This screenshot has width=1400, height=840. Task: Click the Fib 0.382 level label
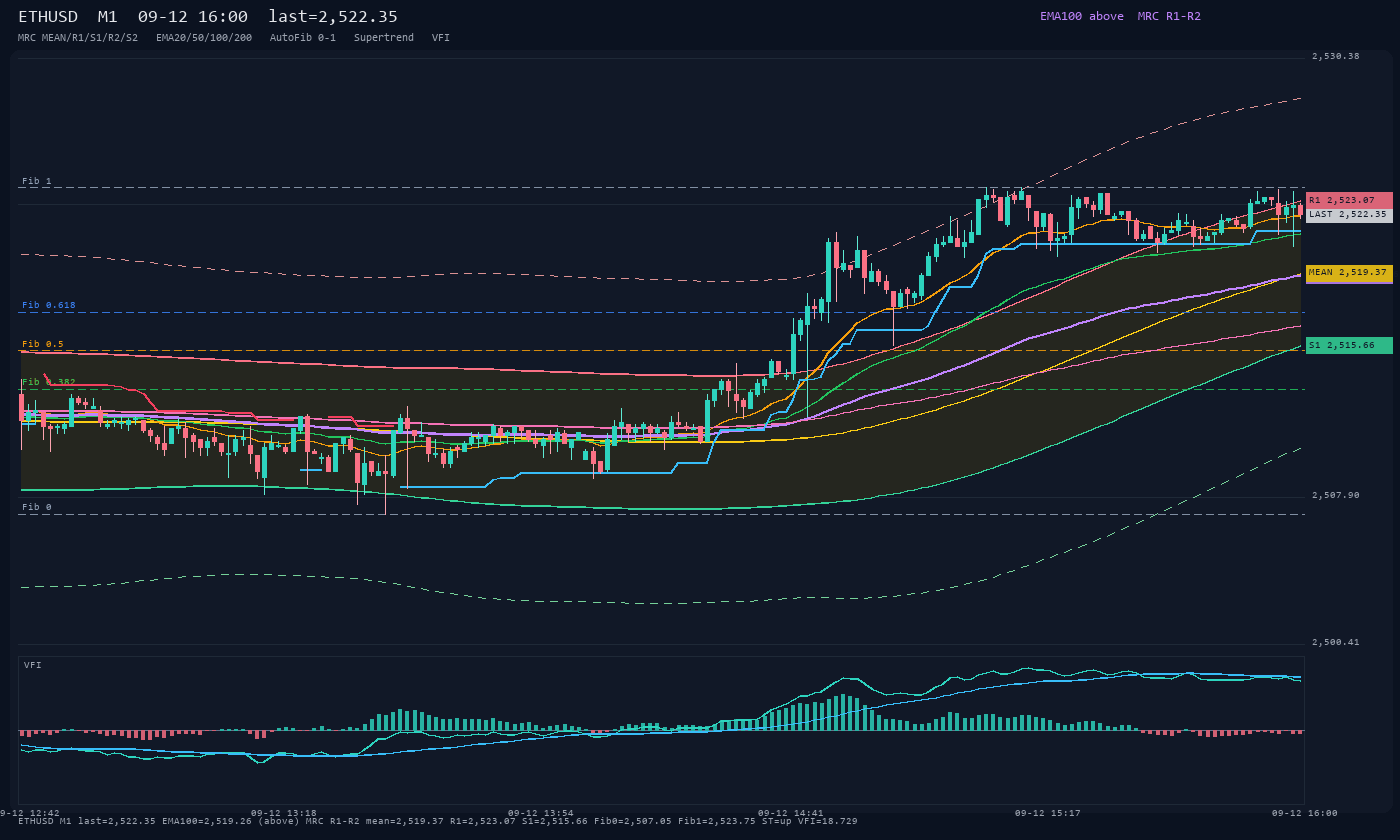pyautogui.click(x=49, y=382)
